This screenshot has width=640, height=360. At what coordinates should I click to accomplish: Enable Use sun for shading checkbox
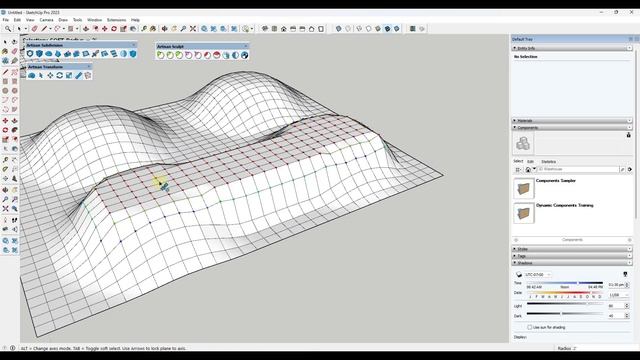(529, 327)
